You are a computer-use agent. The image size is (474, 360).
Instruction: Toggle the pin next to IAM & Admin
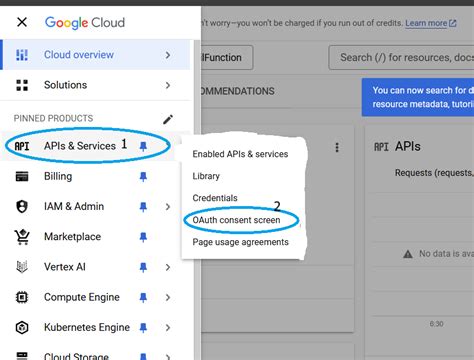(x=143, y=207)
